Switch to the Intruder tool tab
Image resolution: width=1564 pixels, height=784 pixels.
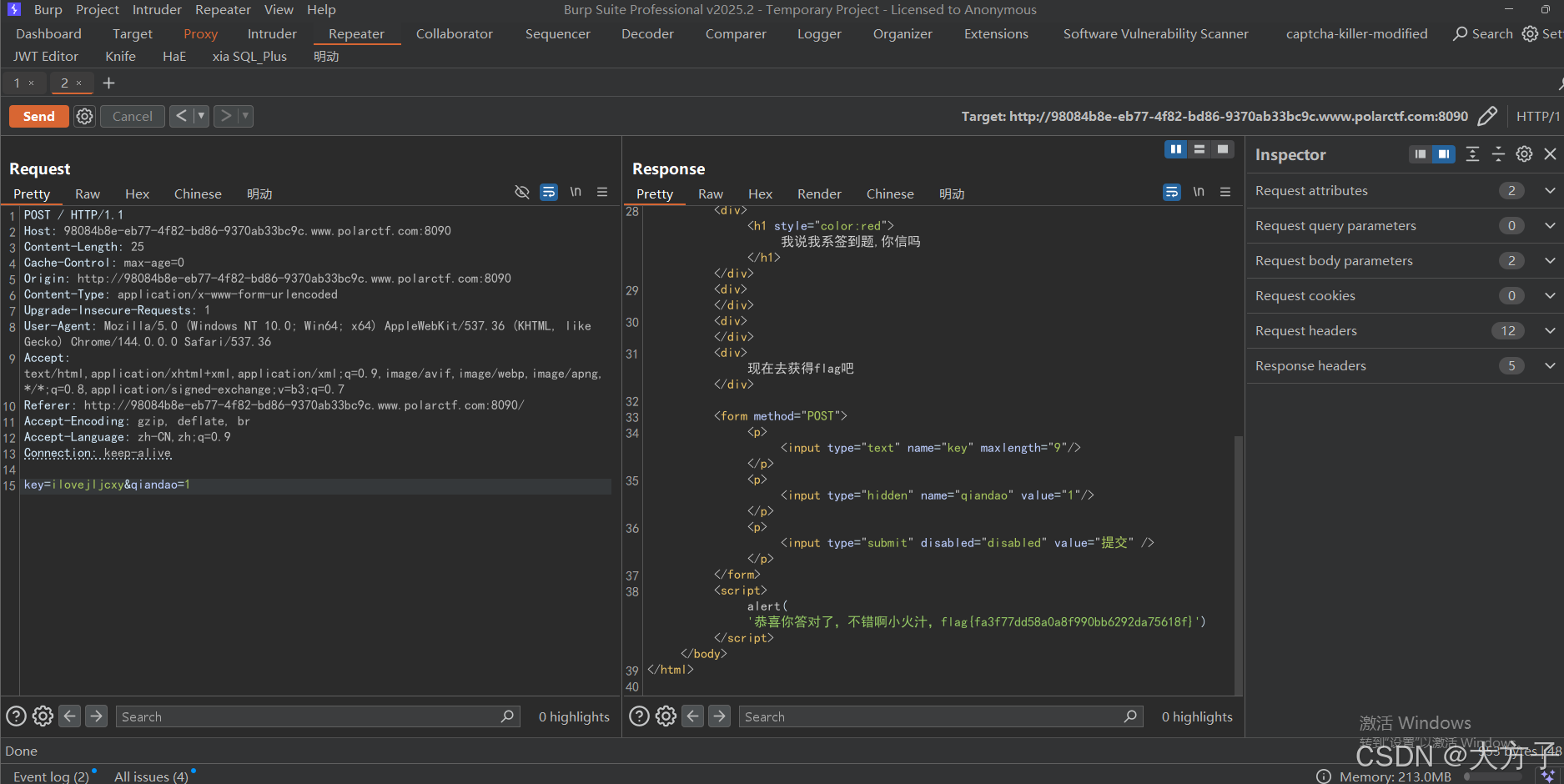click(x=272, y=34)
